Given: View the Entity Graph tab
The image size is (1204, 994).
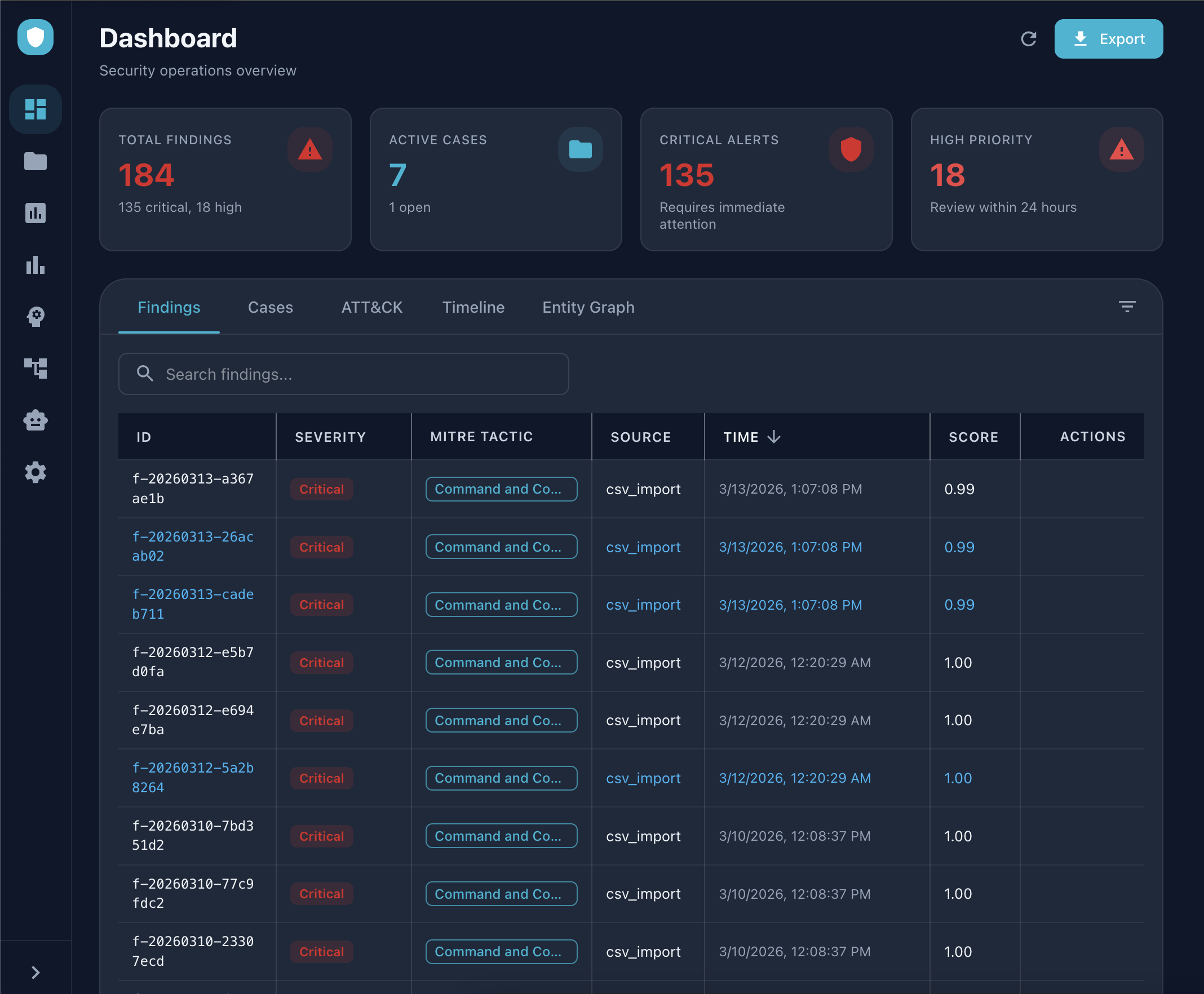Looking at the screenshot, I should (588, 308).
